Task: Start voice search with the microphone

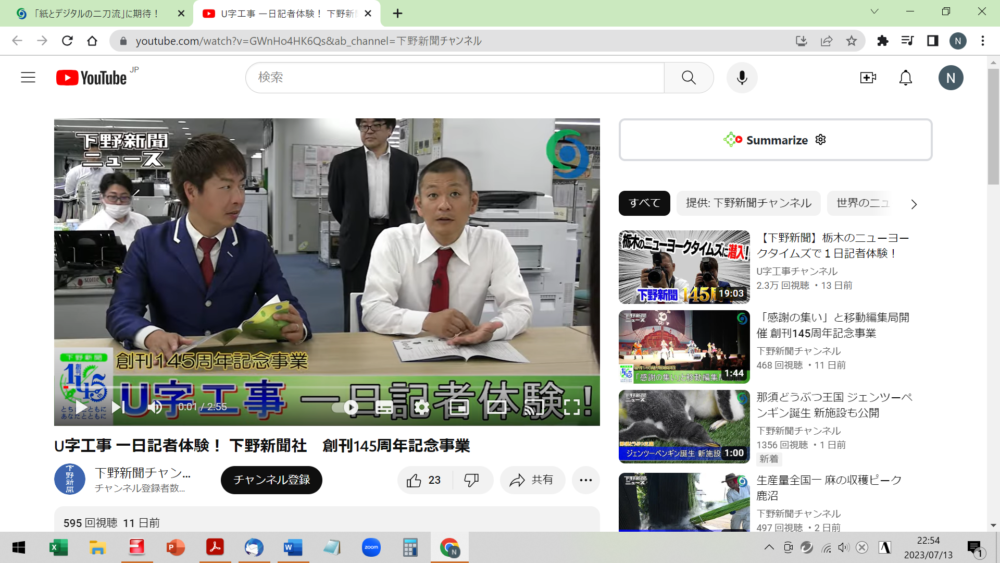Action: pos(741,78)
